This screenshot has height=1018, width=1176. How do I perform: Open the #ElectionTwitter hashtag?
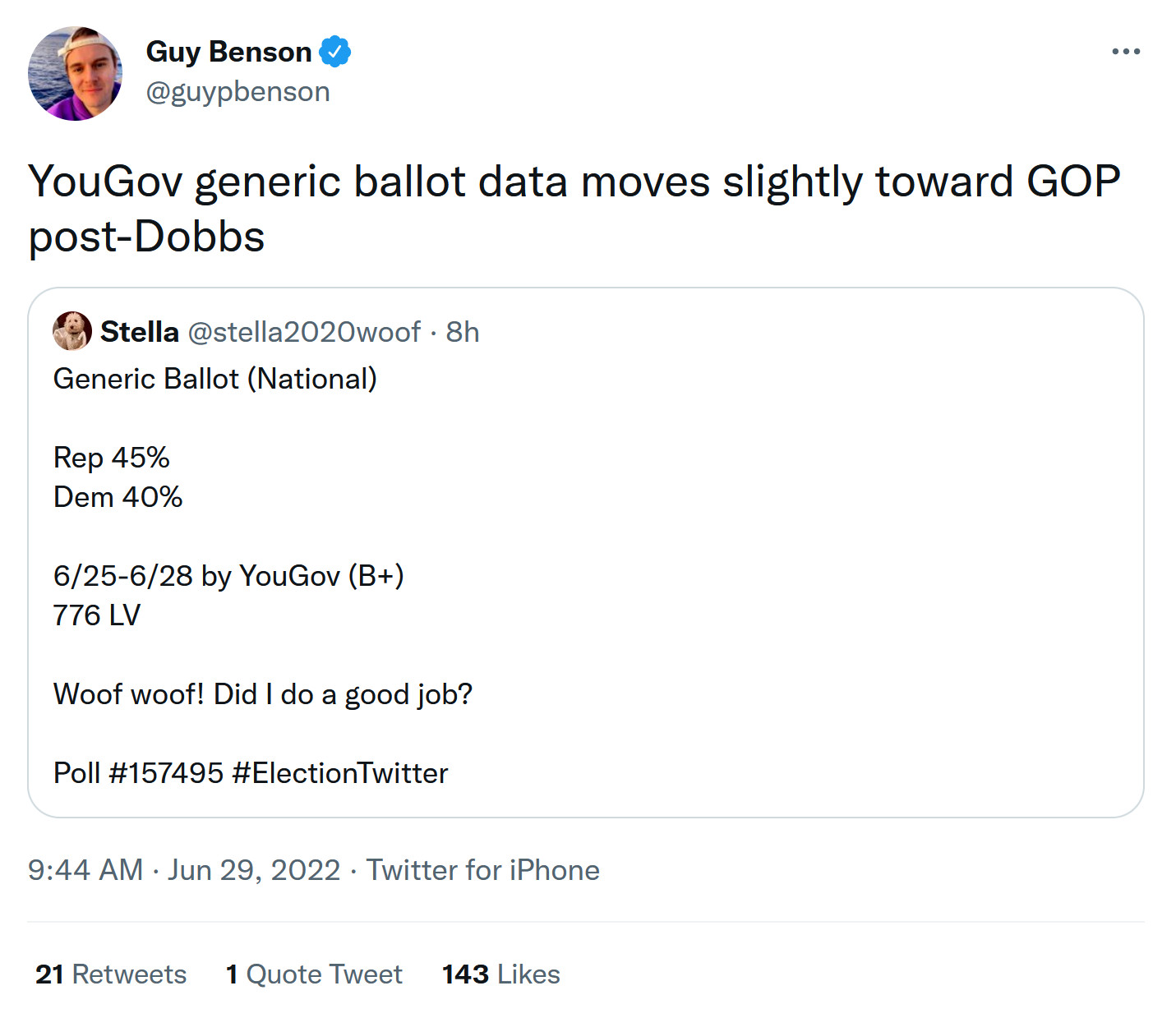(x=340, y=773)
